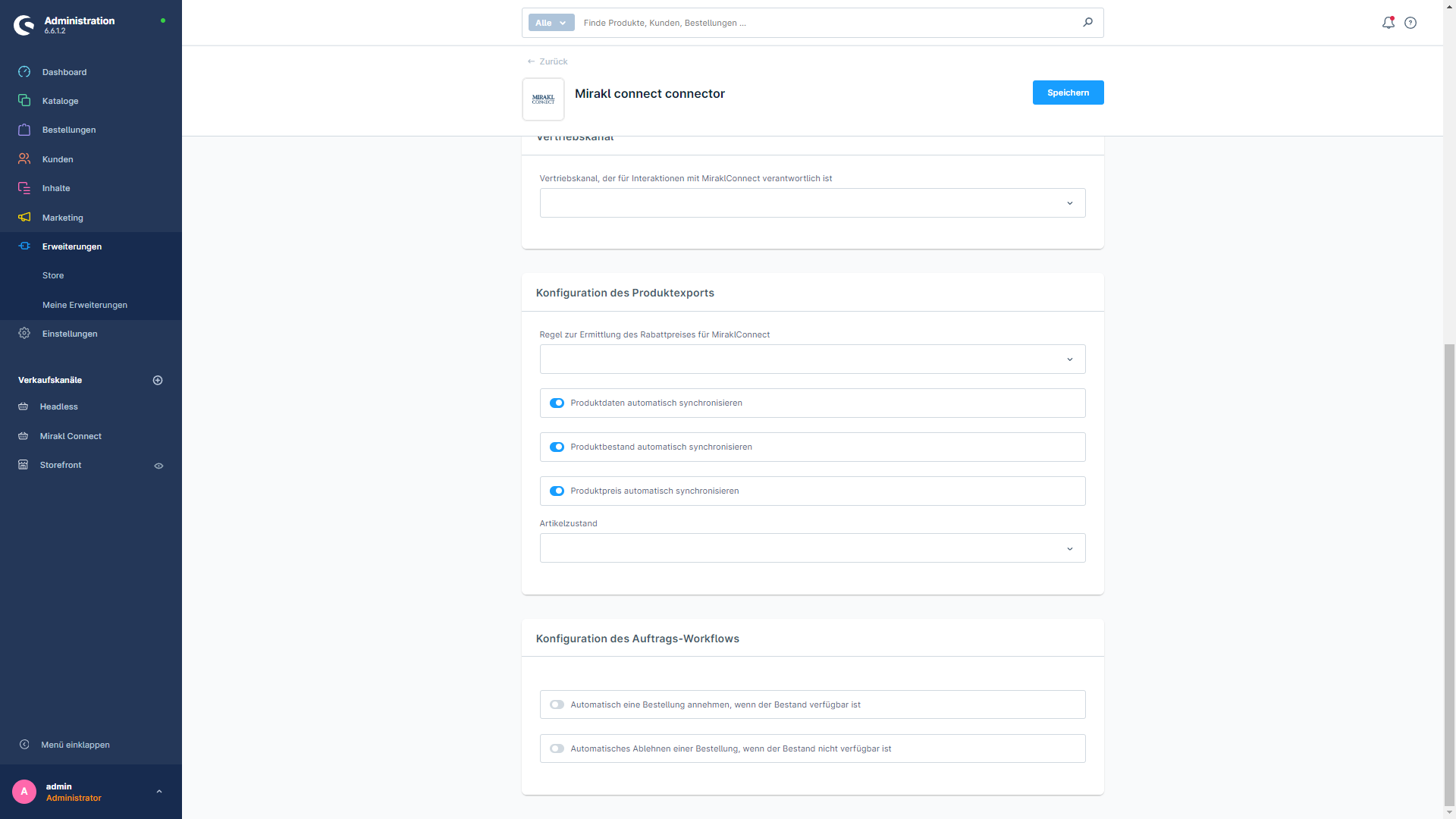1456x819 pixels.
Task: Open the Alle search filter dropdown
Action: tap(551, 23)
